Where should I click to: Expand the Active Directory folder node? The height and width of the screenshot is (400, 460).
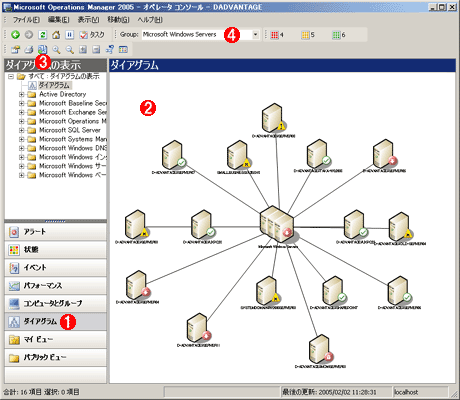point(22,94)
